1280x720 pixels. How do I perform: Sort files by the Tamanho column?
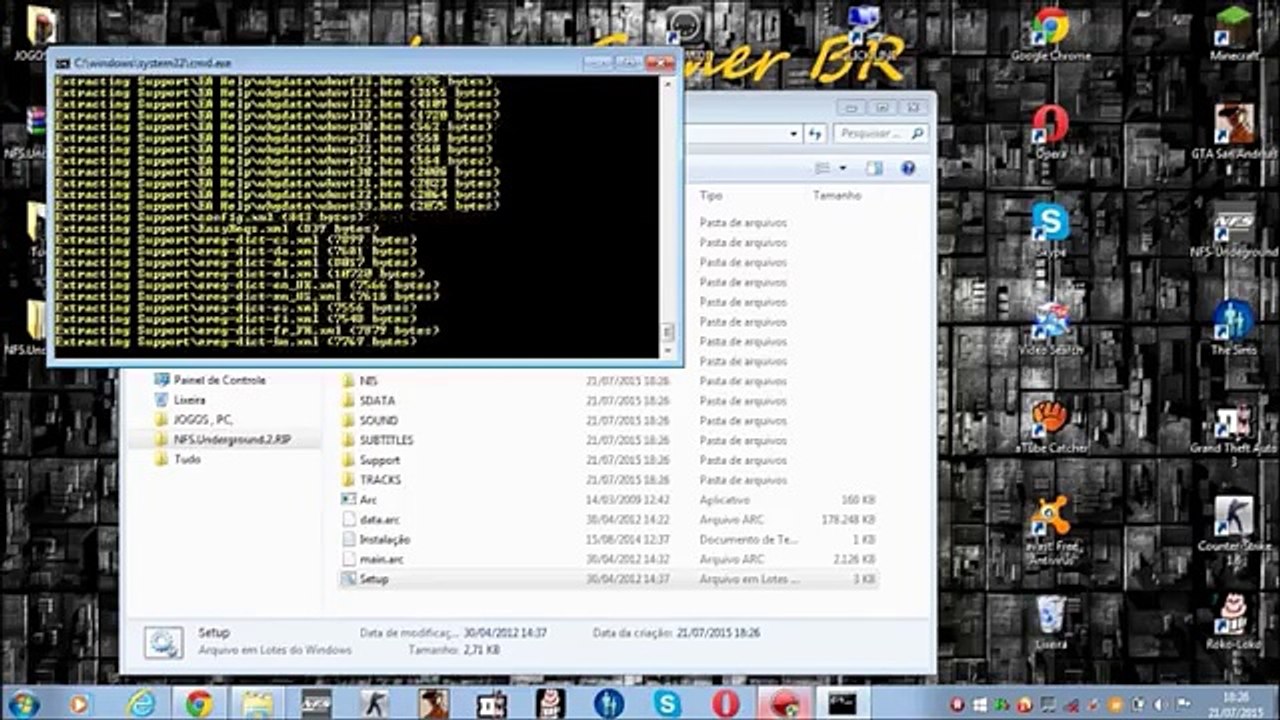pos(837,195)
